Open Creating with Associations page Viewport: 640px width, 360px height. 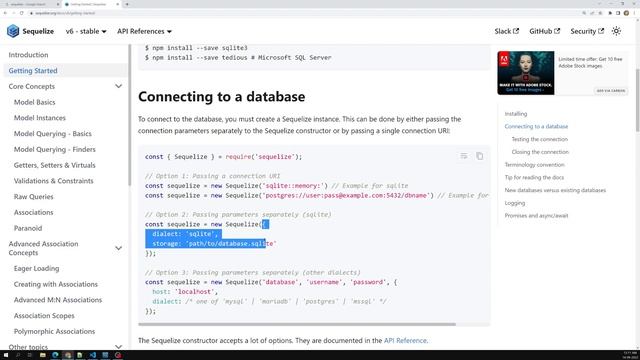[56, 284]
